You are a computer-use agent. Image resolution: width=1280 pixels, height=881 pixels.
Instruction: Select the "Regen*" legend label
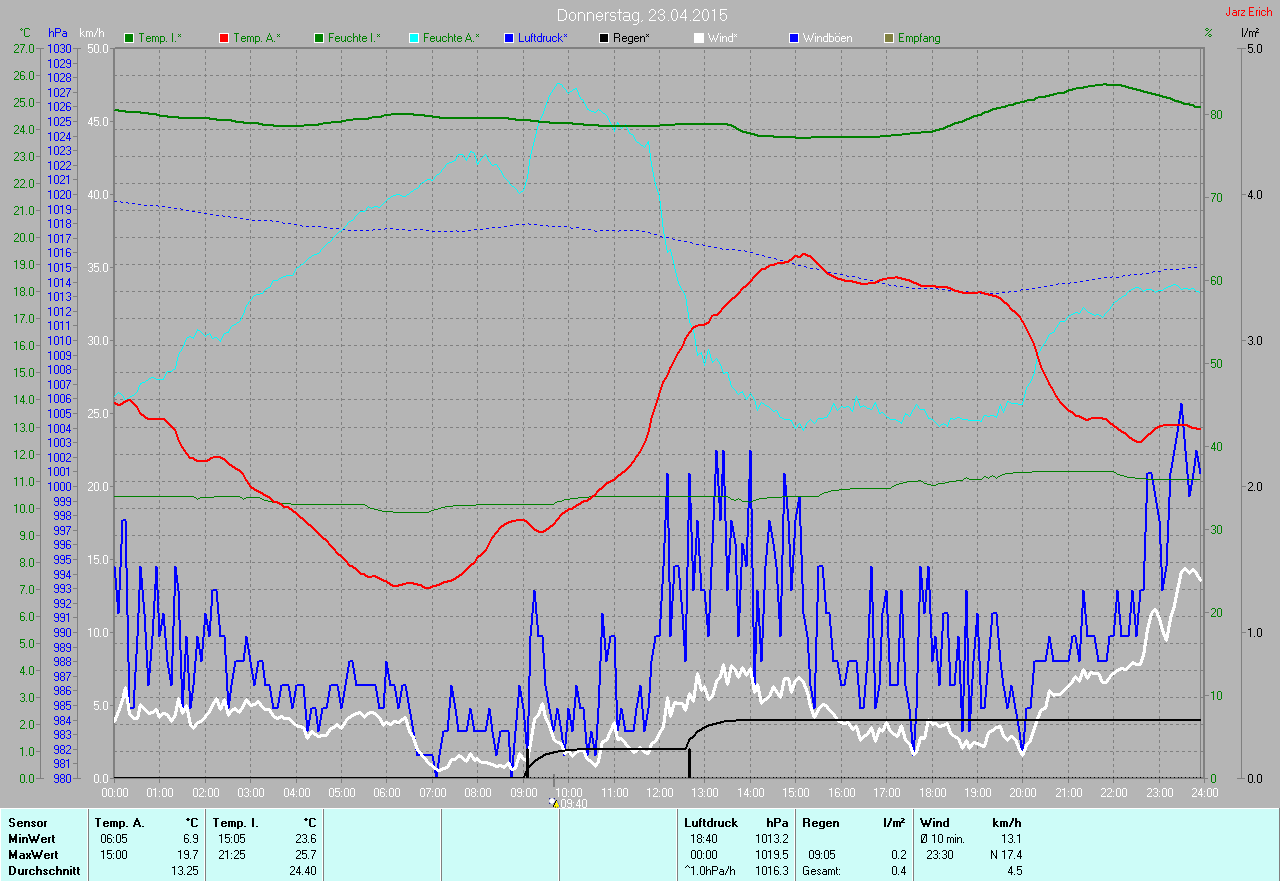pos(631,38)
